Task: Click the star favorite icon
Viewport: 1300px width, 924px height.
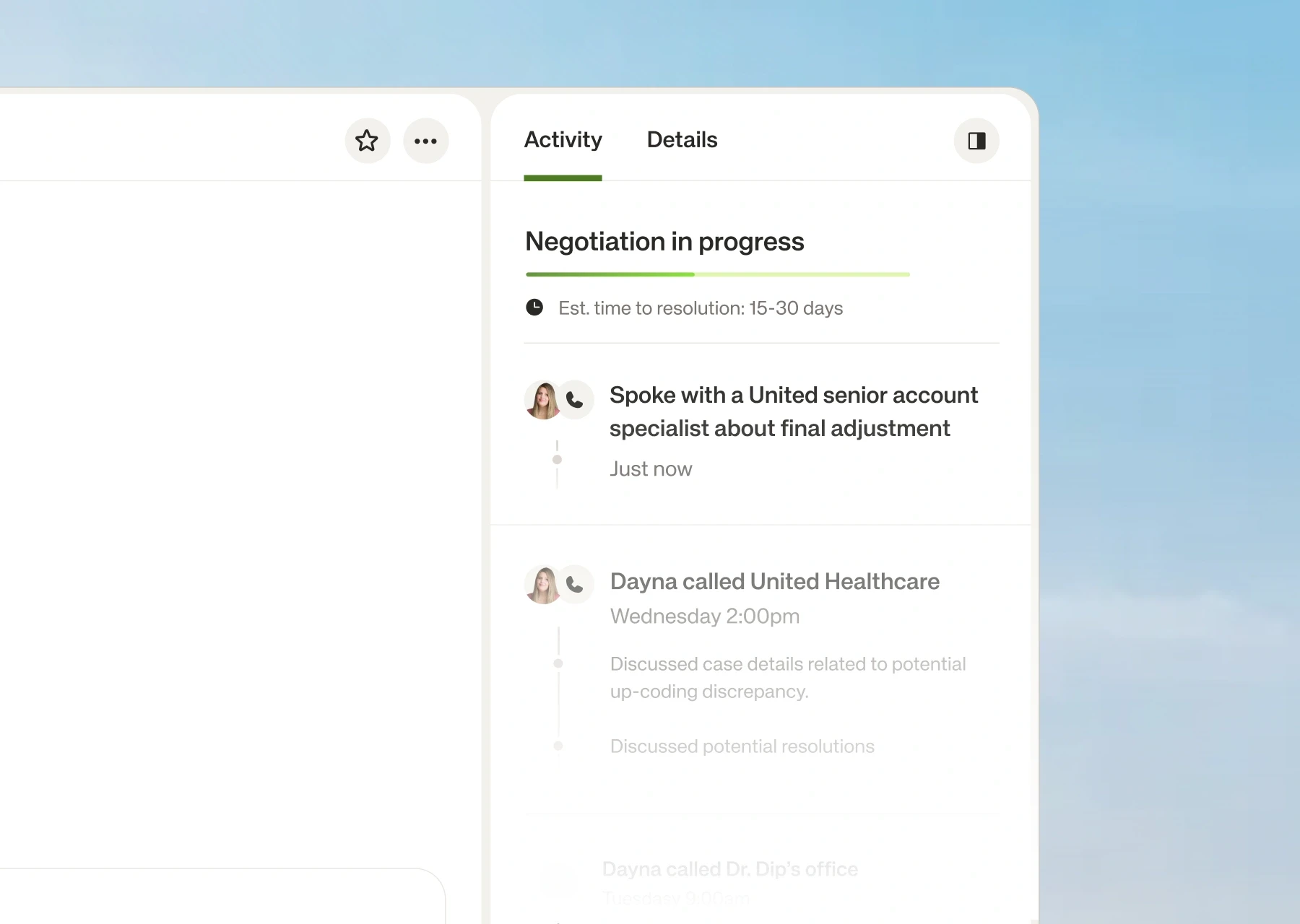Action: [x=367, y=141]
